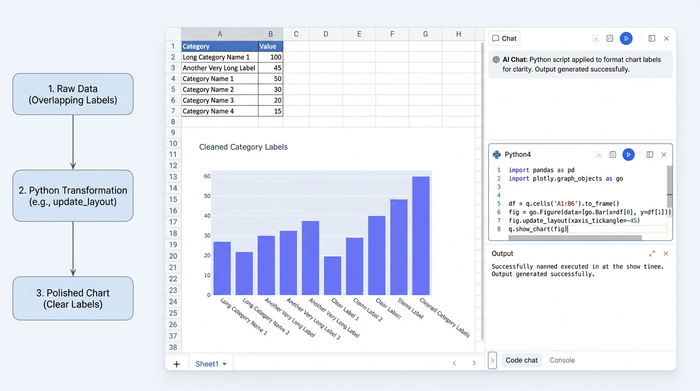Select column F header
Image resolution: width=700 pixels, height=391 pixels.
pyautogui.click(x=392, y=34)
